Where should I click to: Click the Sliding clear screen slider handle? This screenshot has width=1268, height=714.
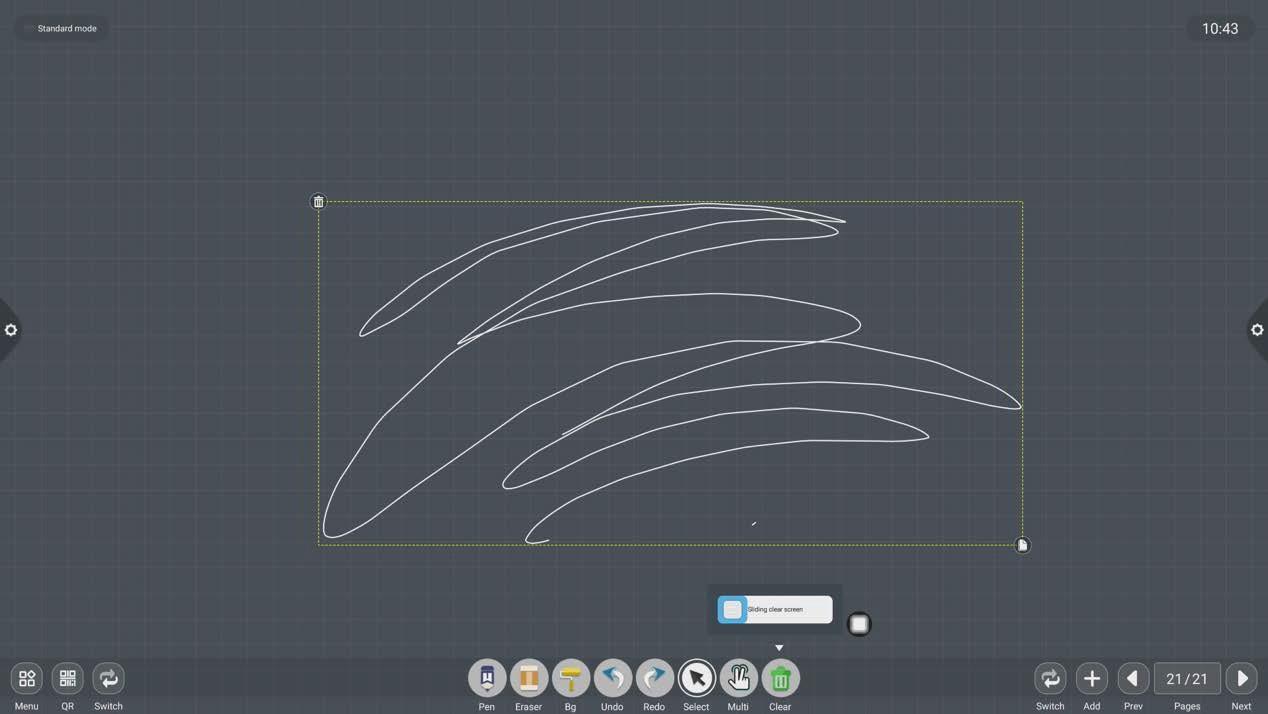tap(732, 609)
